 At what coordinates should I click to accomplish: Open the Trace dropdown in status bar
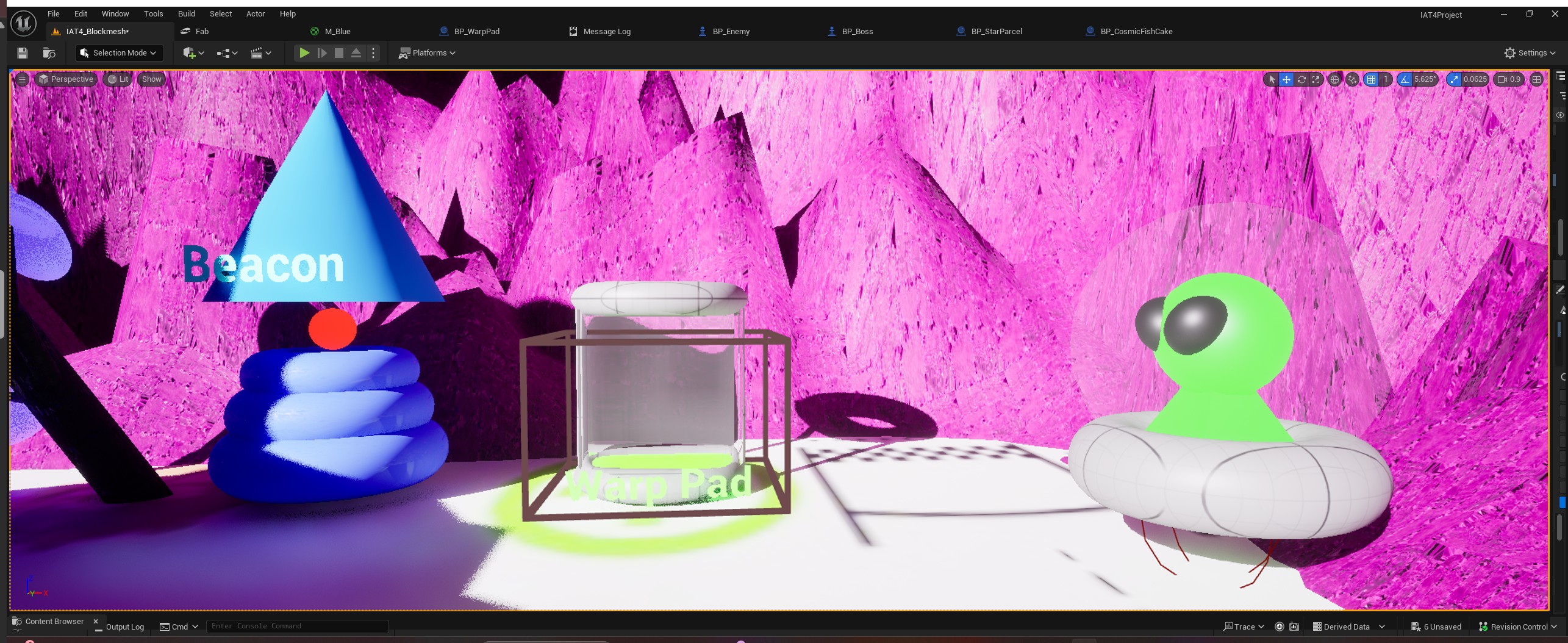click(1244, 627)
